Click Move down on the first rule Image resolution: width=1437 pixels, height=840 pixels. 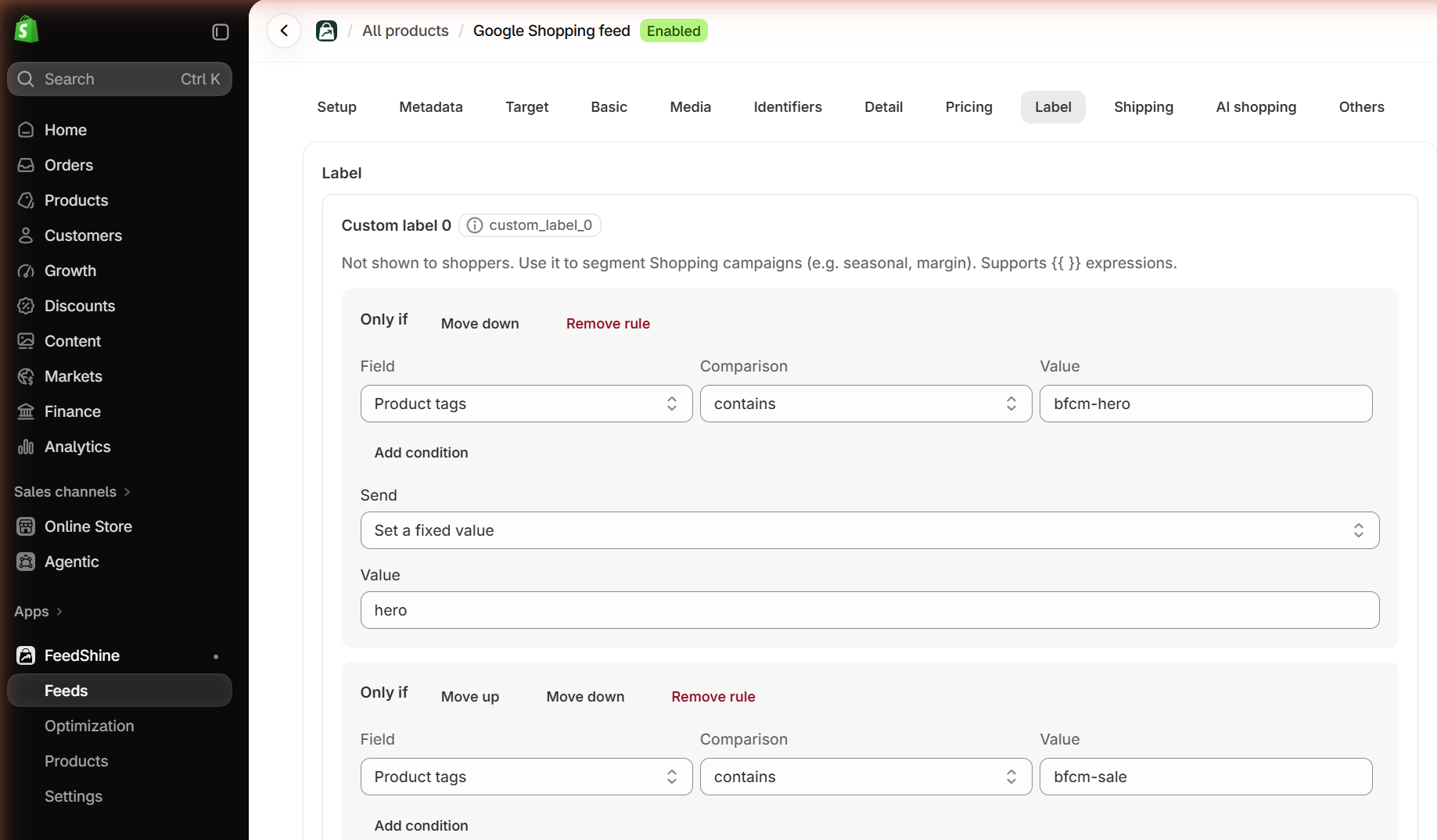(480, 324)
